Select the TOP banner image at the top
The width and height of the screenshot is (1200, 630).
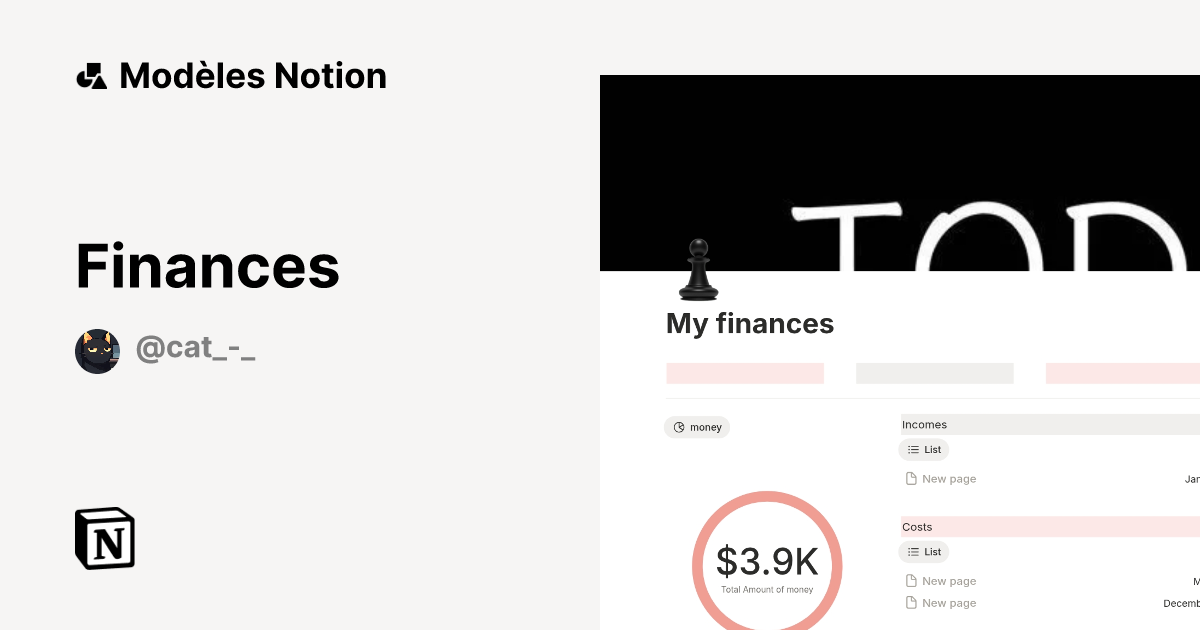click(900, 172)
